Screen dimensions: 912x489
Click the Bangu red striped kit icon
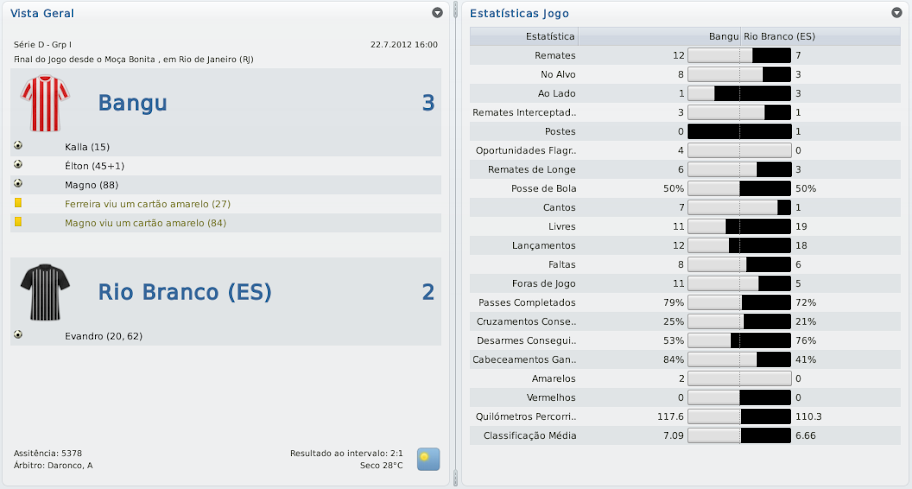click(45, 103)
